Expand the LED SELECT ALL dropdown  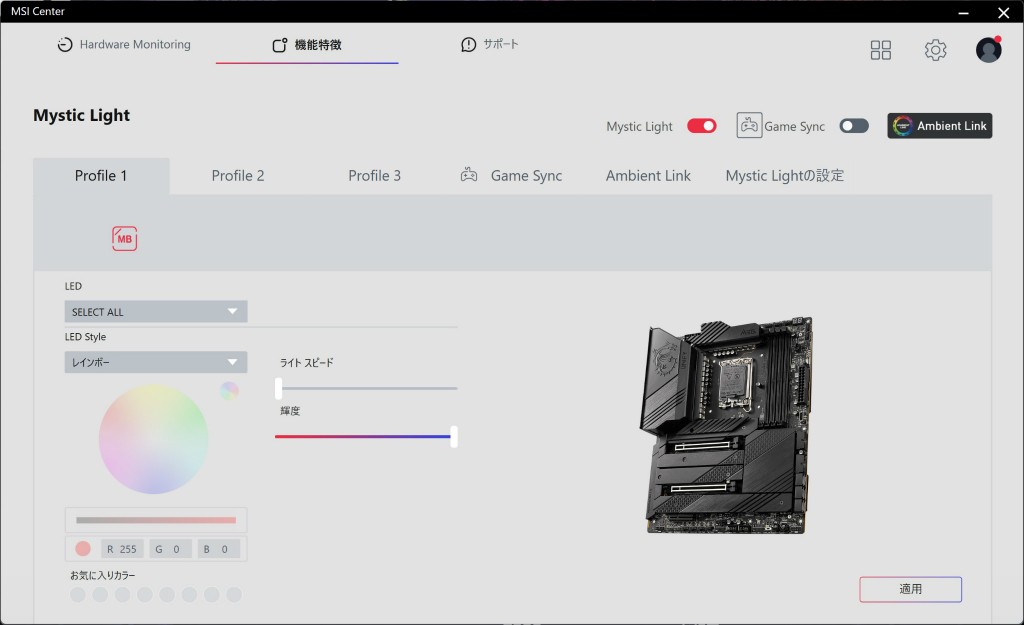156,312
